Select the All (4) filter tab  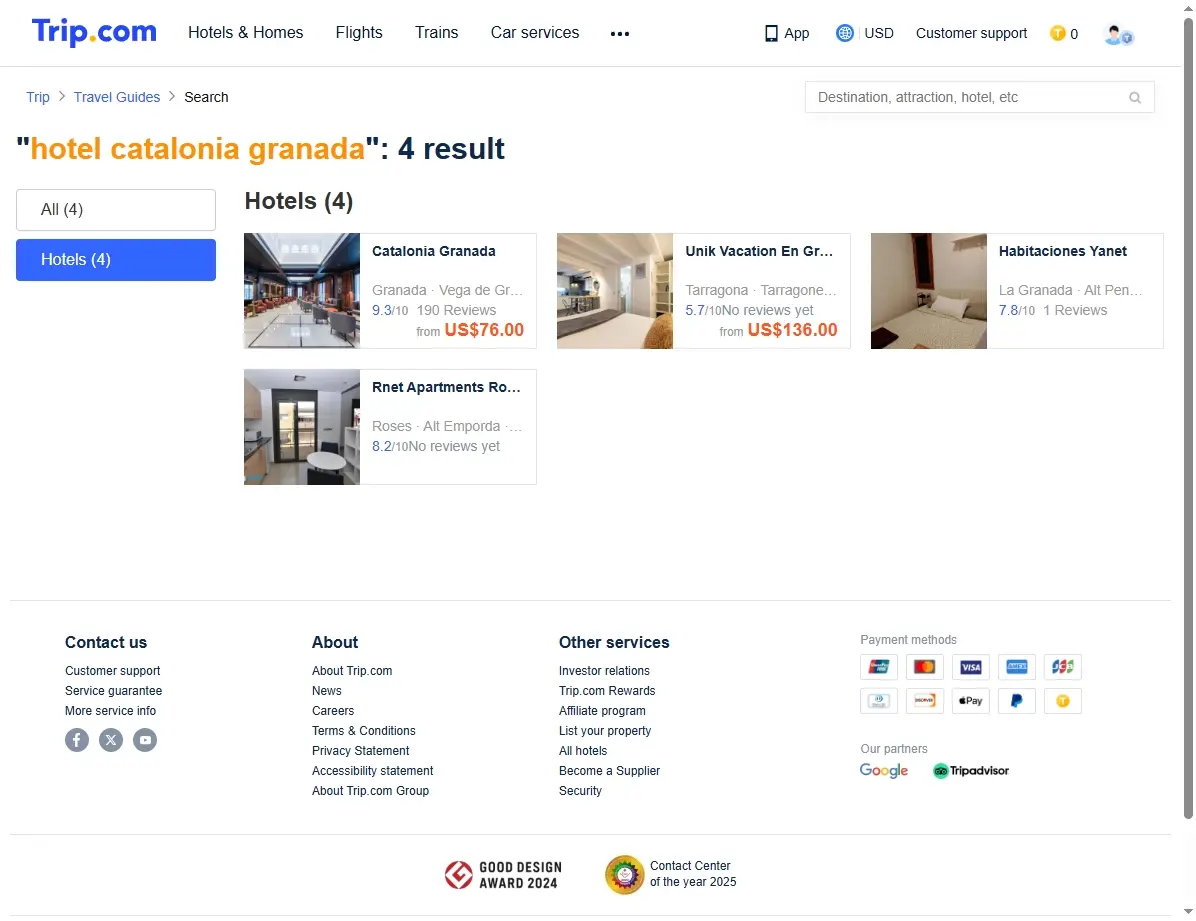pos(116,210)
